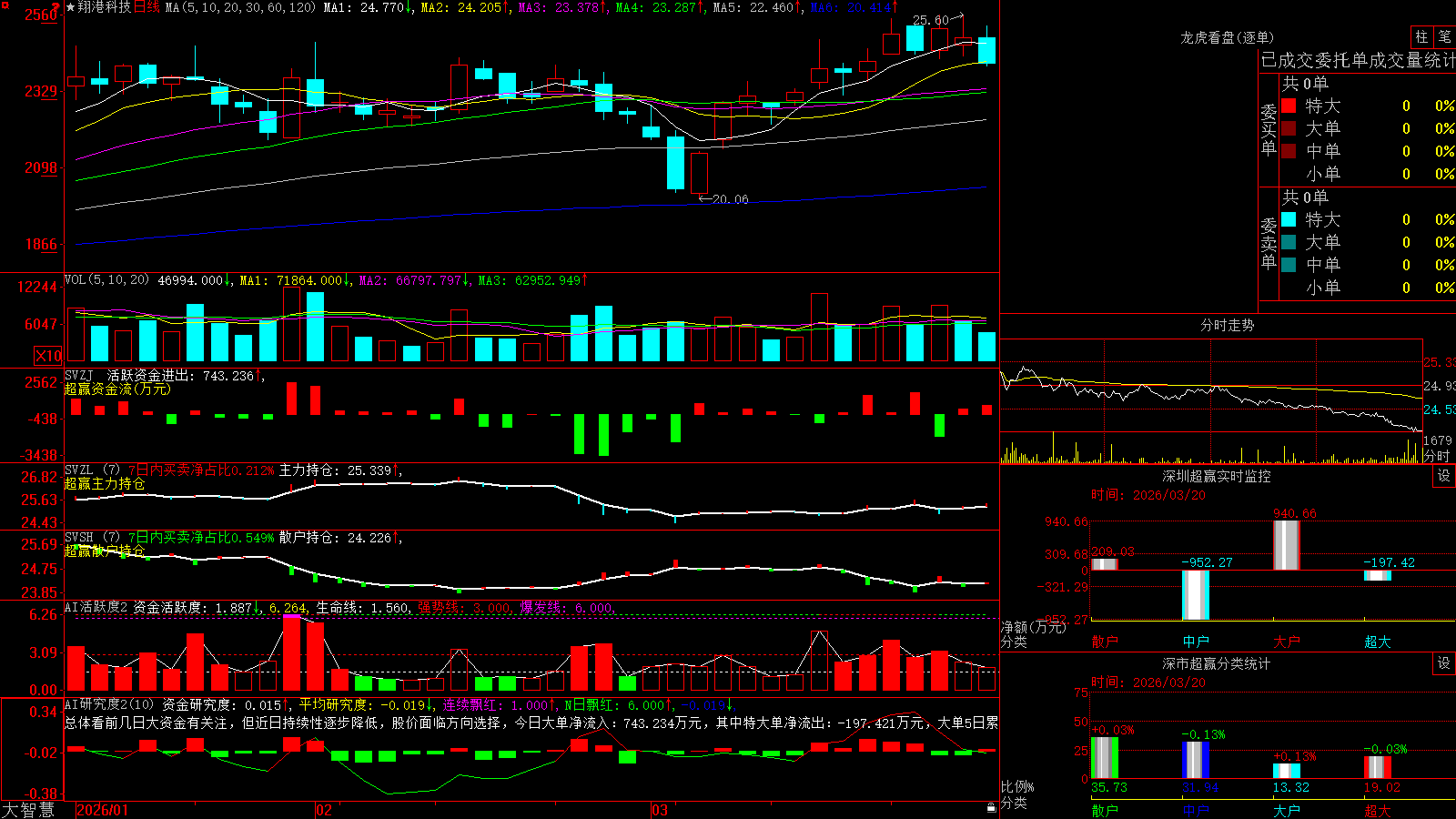Switch to 笔 tick display mode
This screenshot has width=1456, height=819.
point(1444,36)
